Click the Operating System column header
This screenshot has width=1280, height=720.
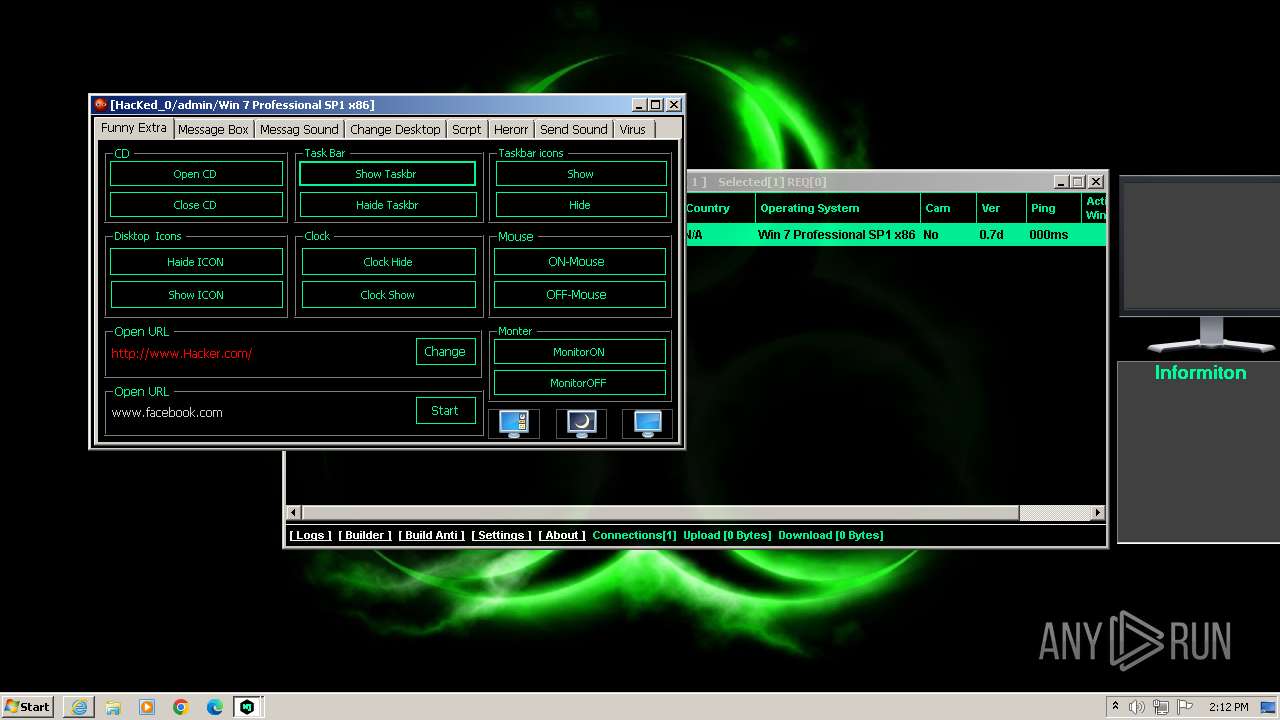(838, 208)
